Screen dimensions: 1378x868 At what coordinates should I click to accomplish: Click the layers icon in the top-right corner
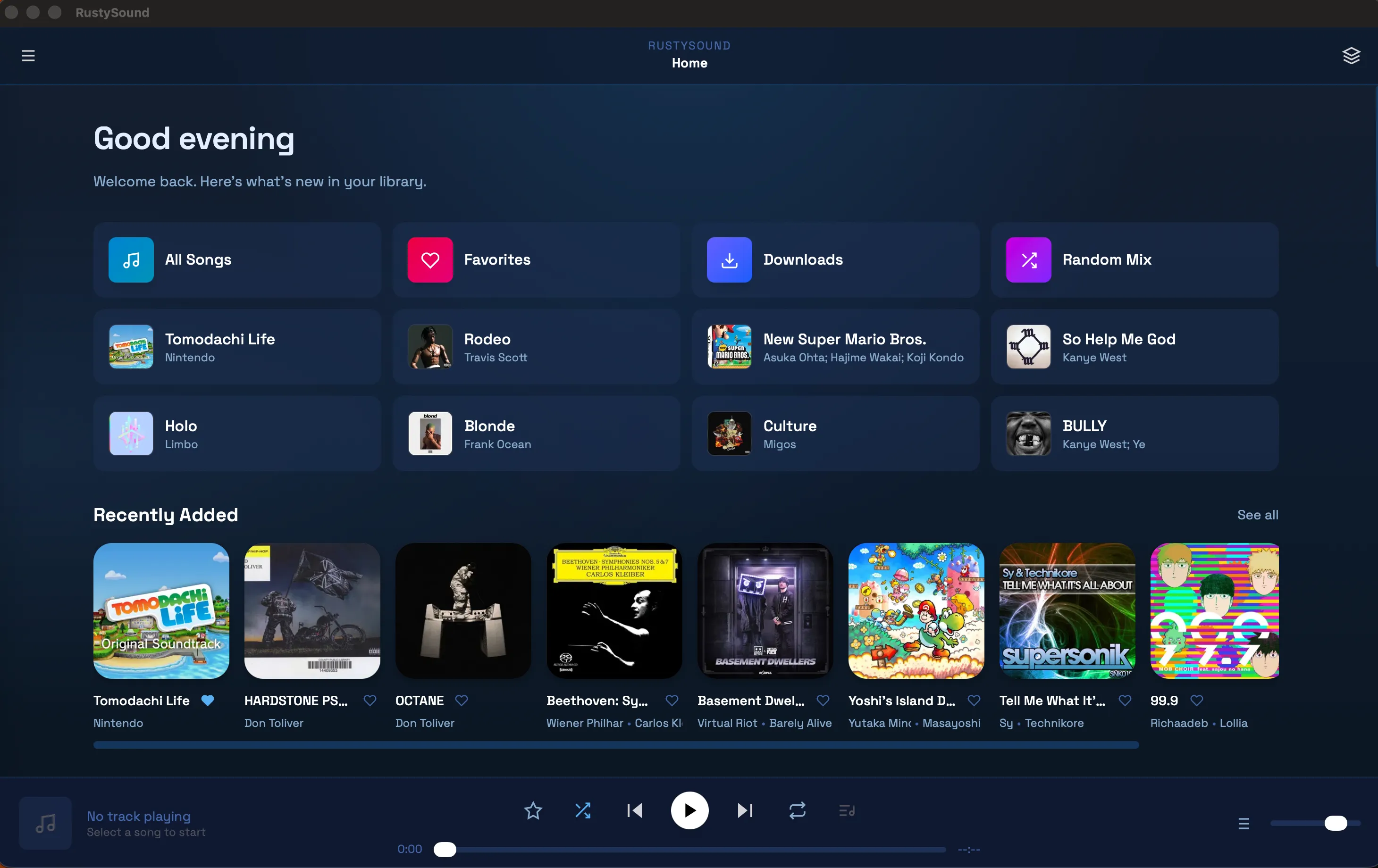tap(1352, 55)
